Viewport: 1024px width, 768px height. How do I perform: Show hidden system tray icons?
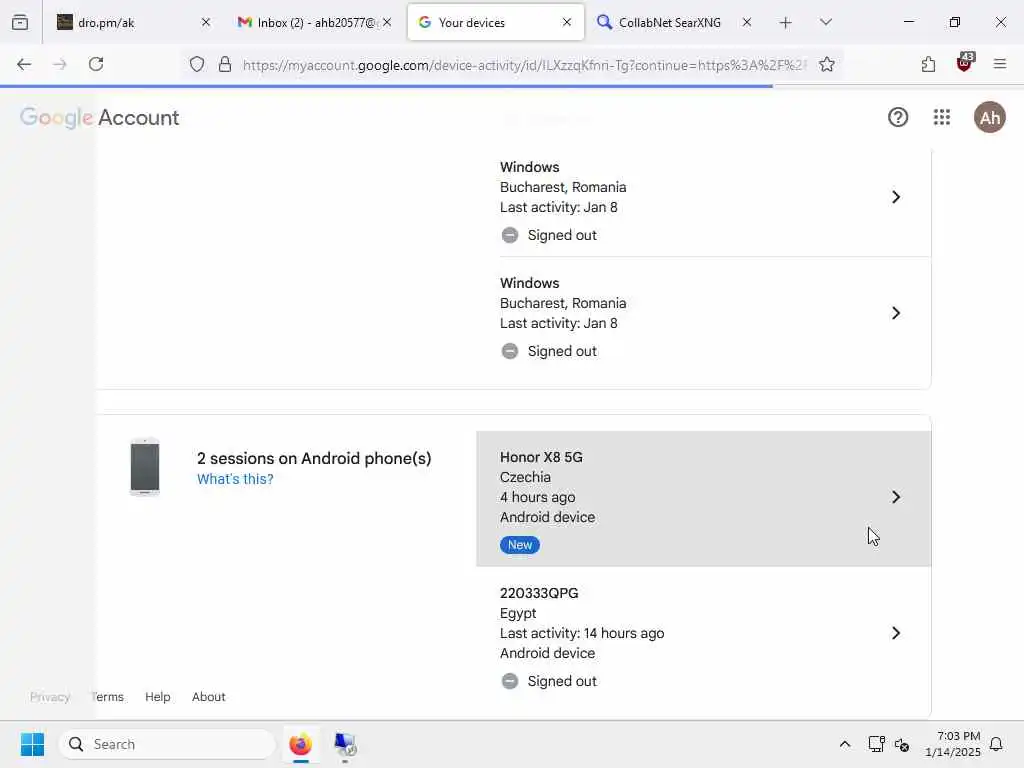pos(844,744)
